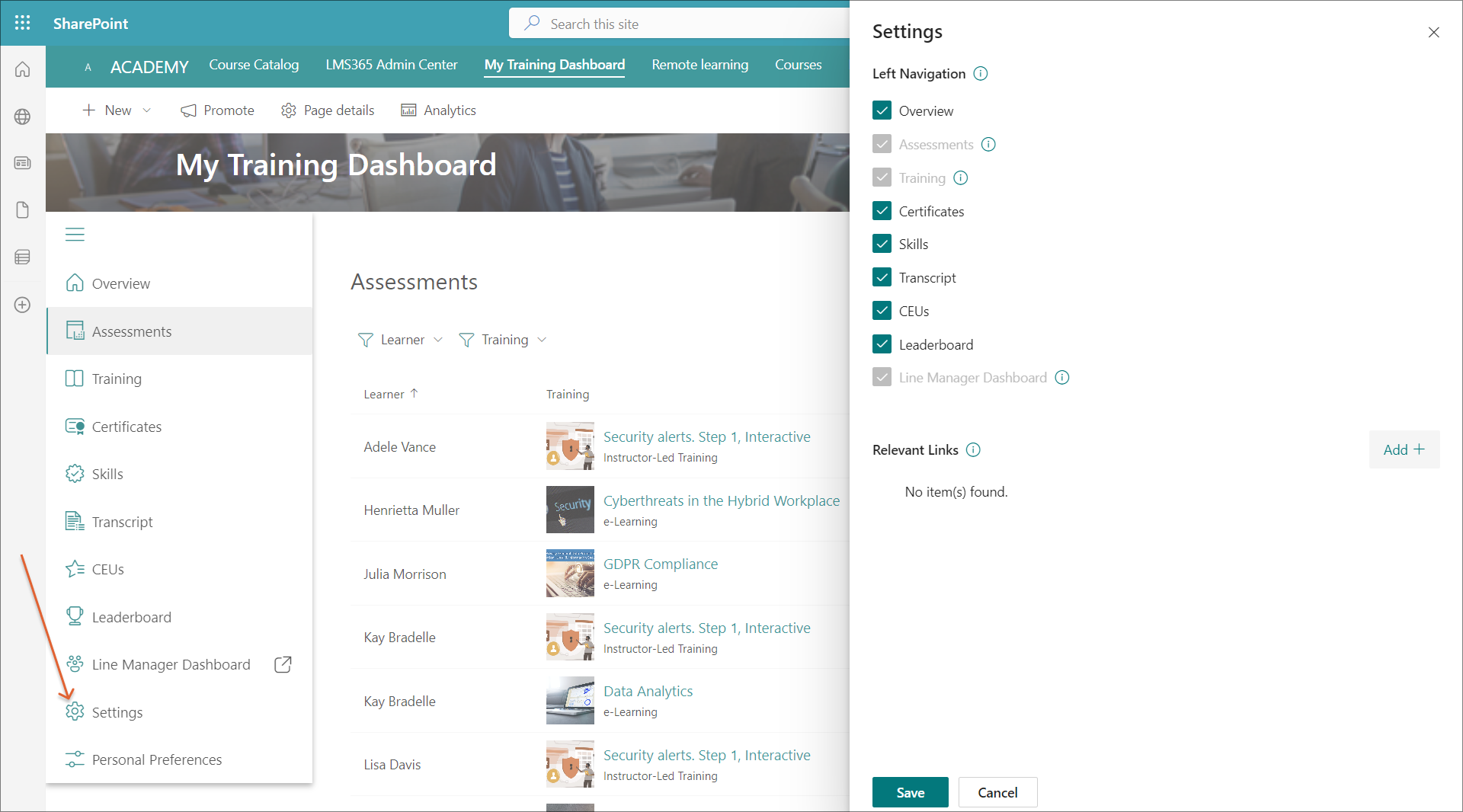Click the info icon next to Left Navigation
This screenshot has height=812, width=1463.
point(981,74)
